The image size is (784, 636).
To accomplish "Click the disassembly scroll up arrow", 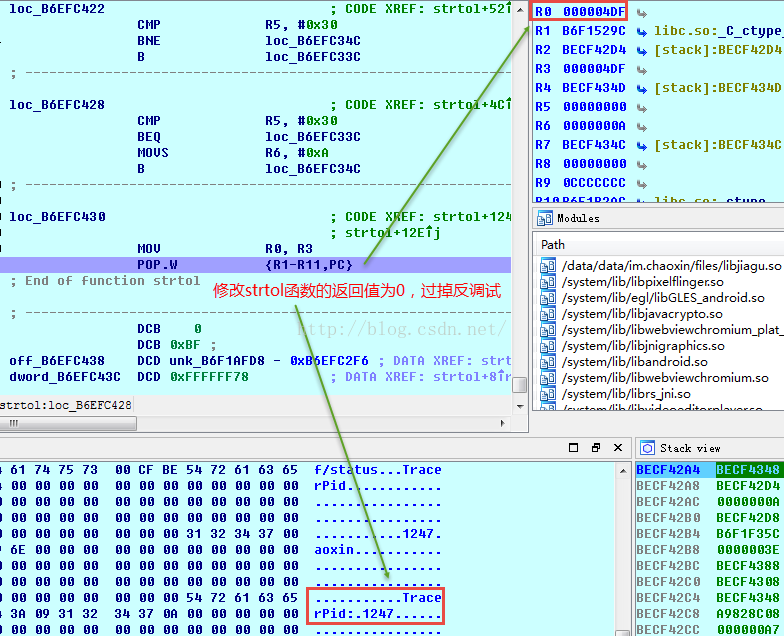I will pyautogui.click(x=520, y=10).
